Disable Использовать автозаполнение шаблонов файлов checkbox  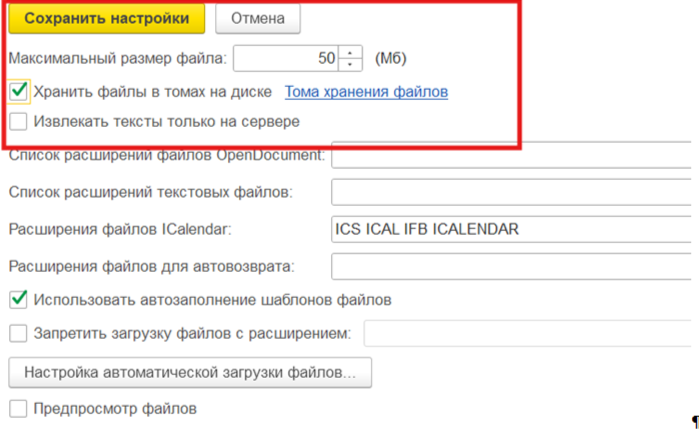click(18, 299)
